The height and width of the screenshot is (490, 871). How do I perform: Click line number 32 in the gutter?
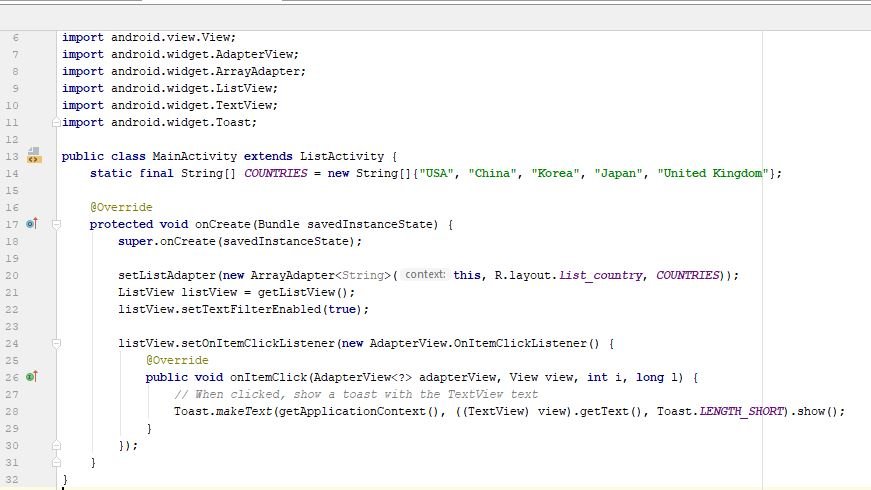tap(12, 479)
